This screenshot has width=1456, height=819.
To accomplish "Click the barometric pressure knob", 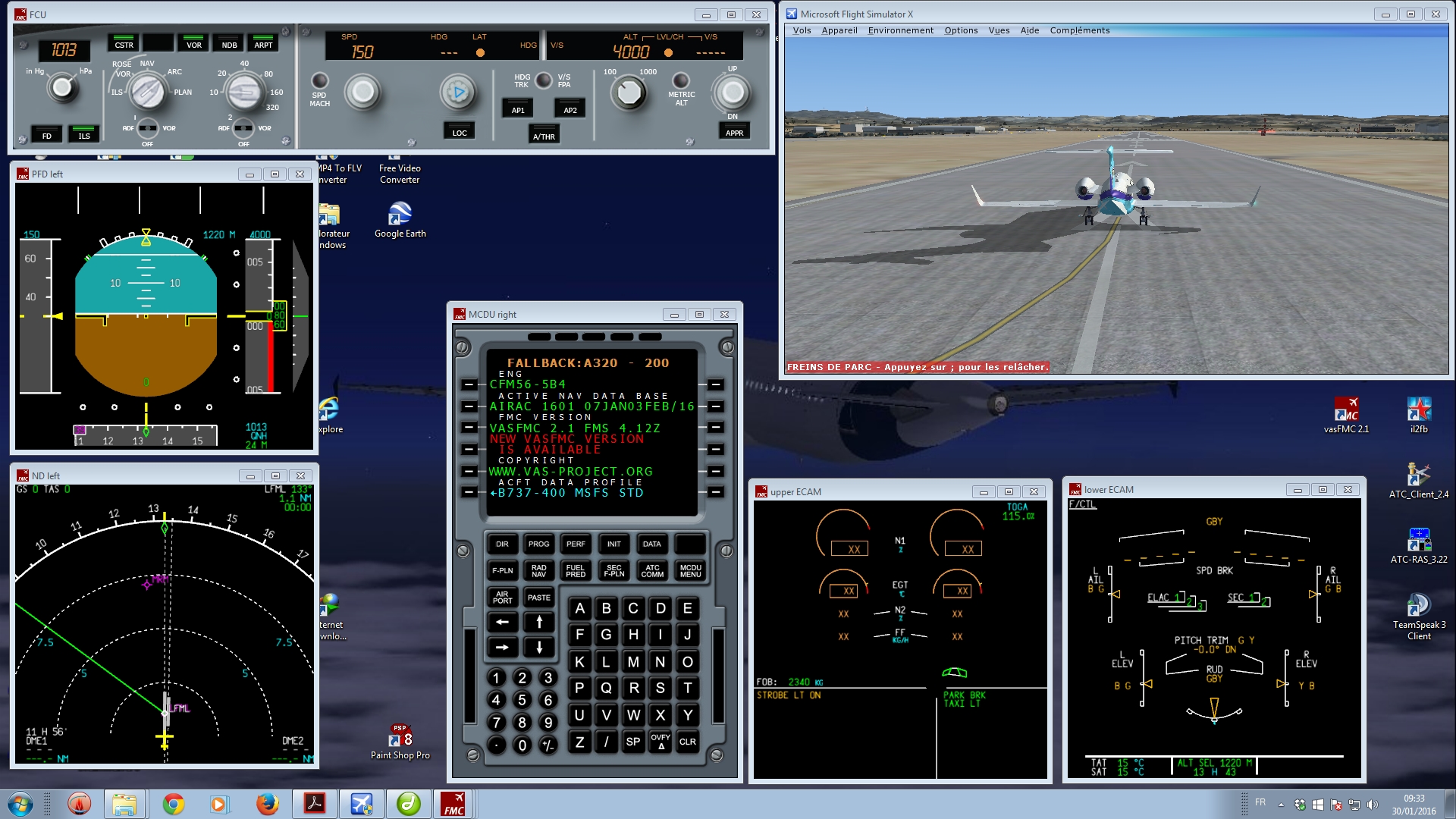I will (62, 88).
